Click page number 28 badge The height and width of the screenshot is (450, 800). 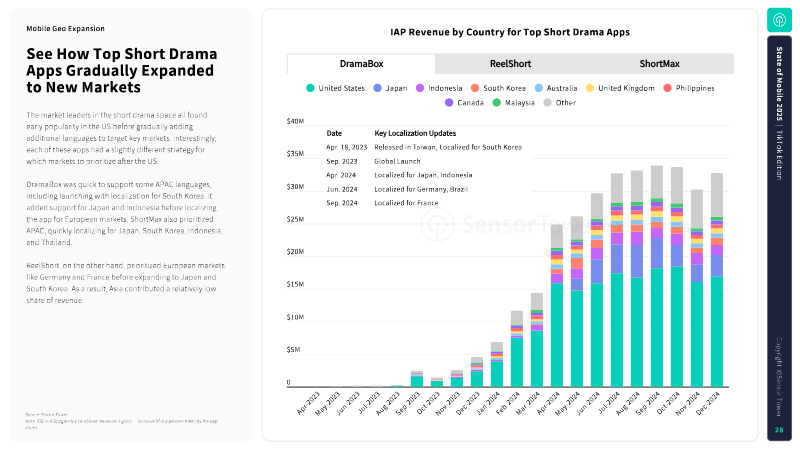click(779, 430)
